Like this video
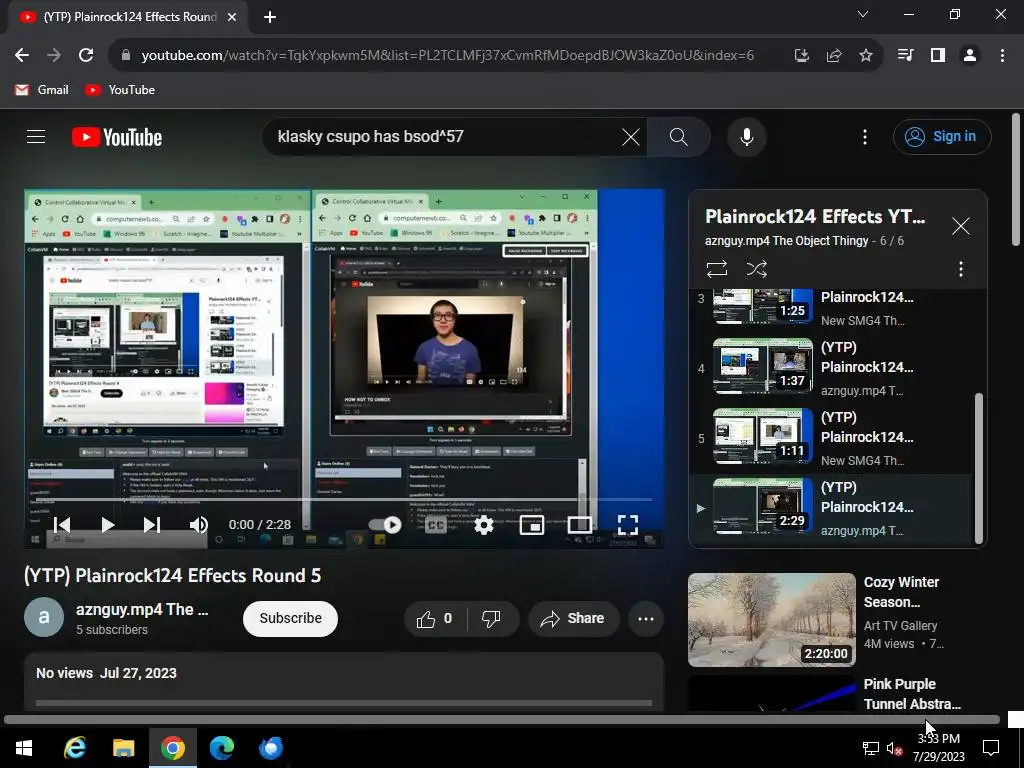 (436, 618)
